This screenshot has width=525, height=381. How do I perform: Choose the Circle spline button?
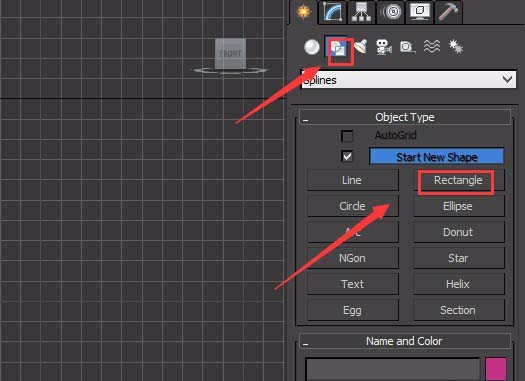(353, 206)
